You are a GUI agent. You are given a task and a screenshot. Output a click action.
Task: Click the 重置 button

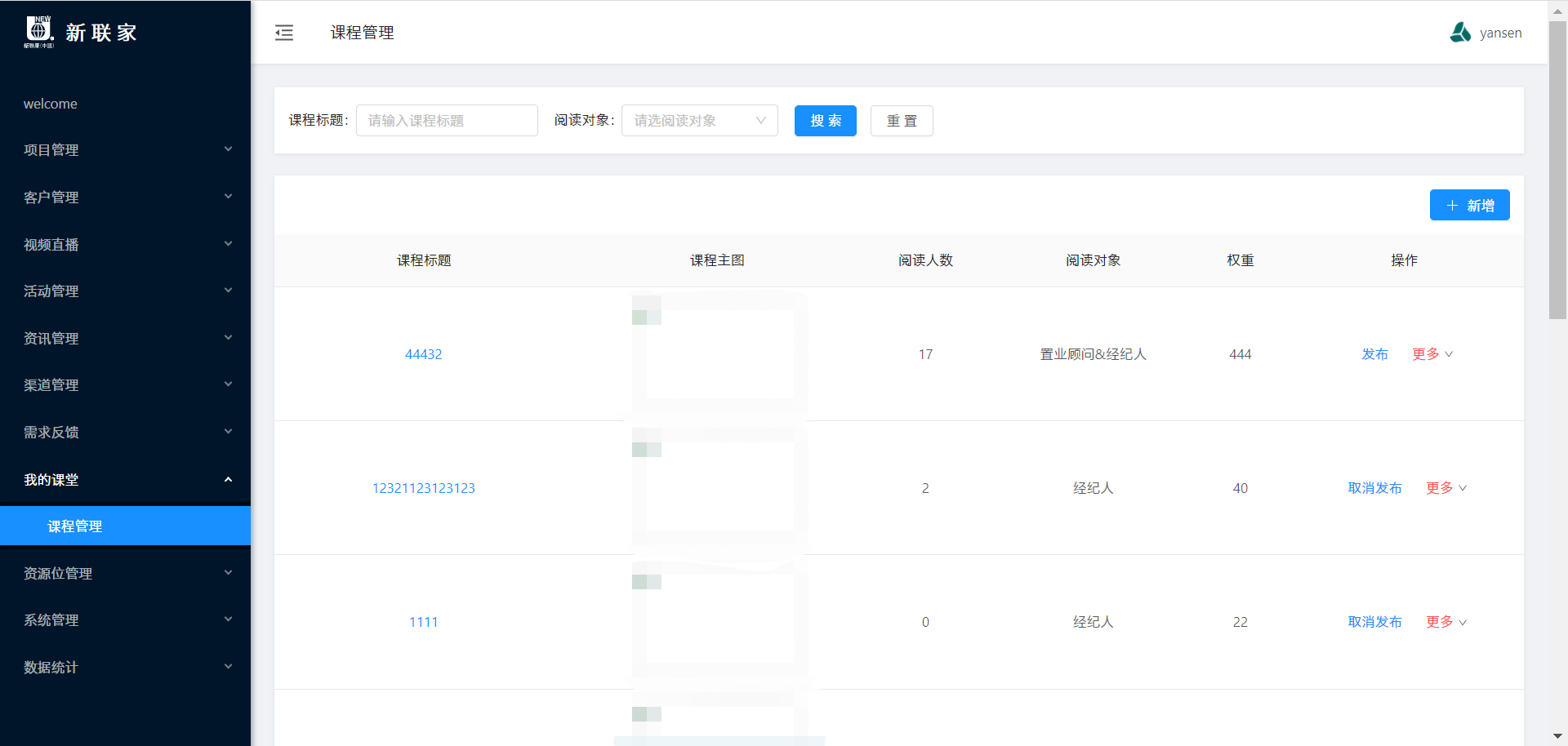[x=902, y=121]
